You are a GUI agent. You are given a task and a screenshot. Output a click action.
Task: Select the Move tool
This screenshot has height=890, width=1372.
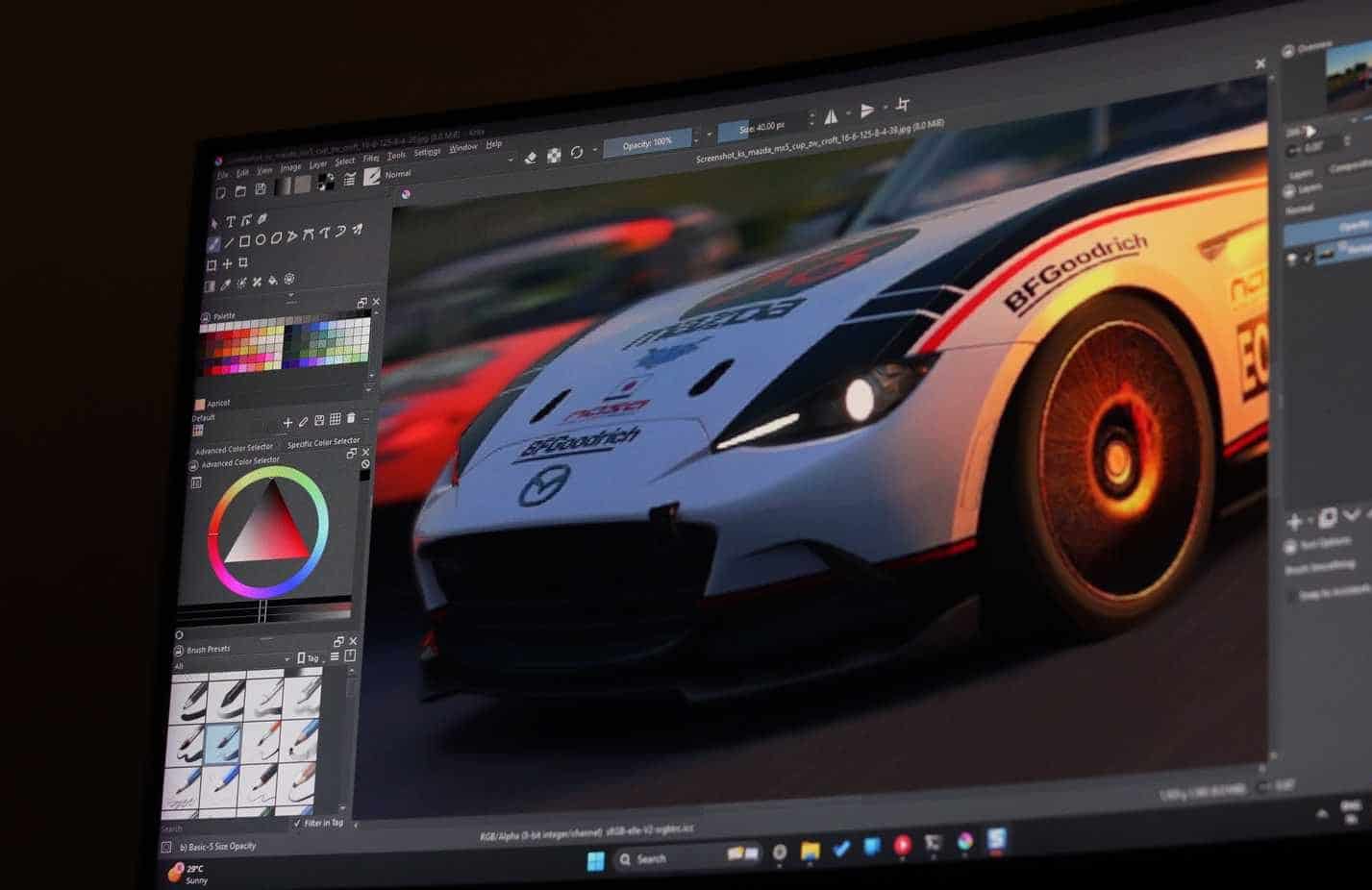click(x=227, y=263)
